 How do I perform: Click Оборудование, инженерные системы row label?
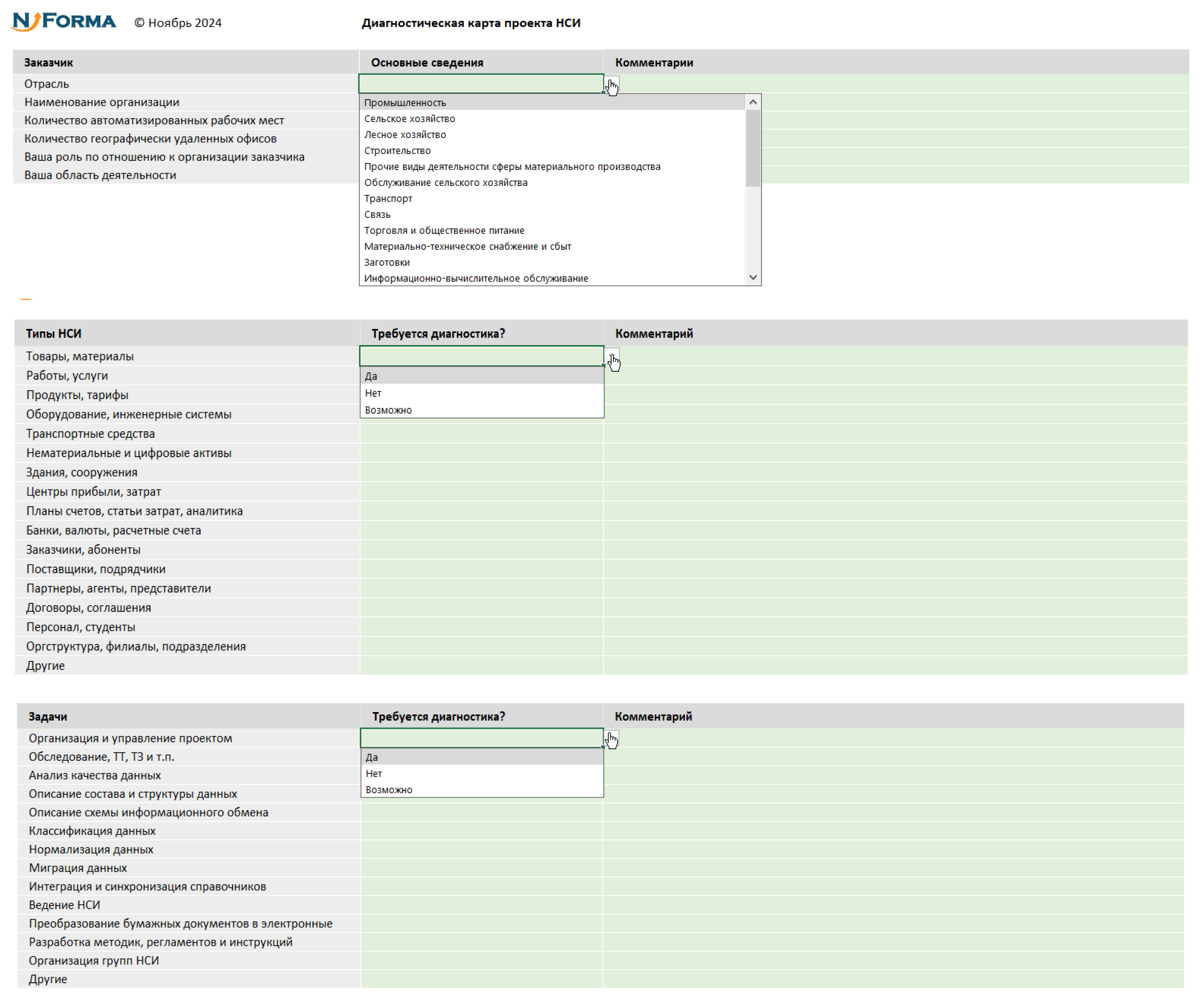tap(129, 415)
